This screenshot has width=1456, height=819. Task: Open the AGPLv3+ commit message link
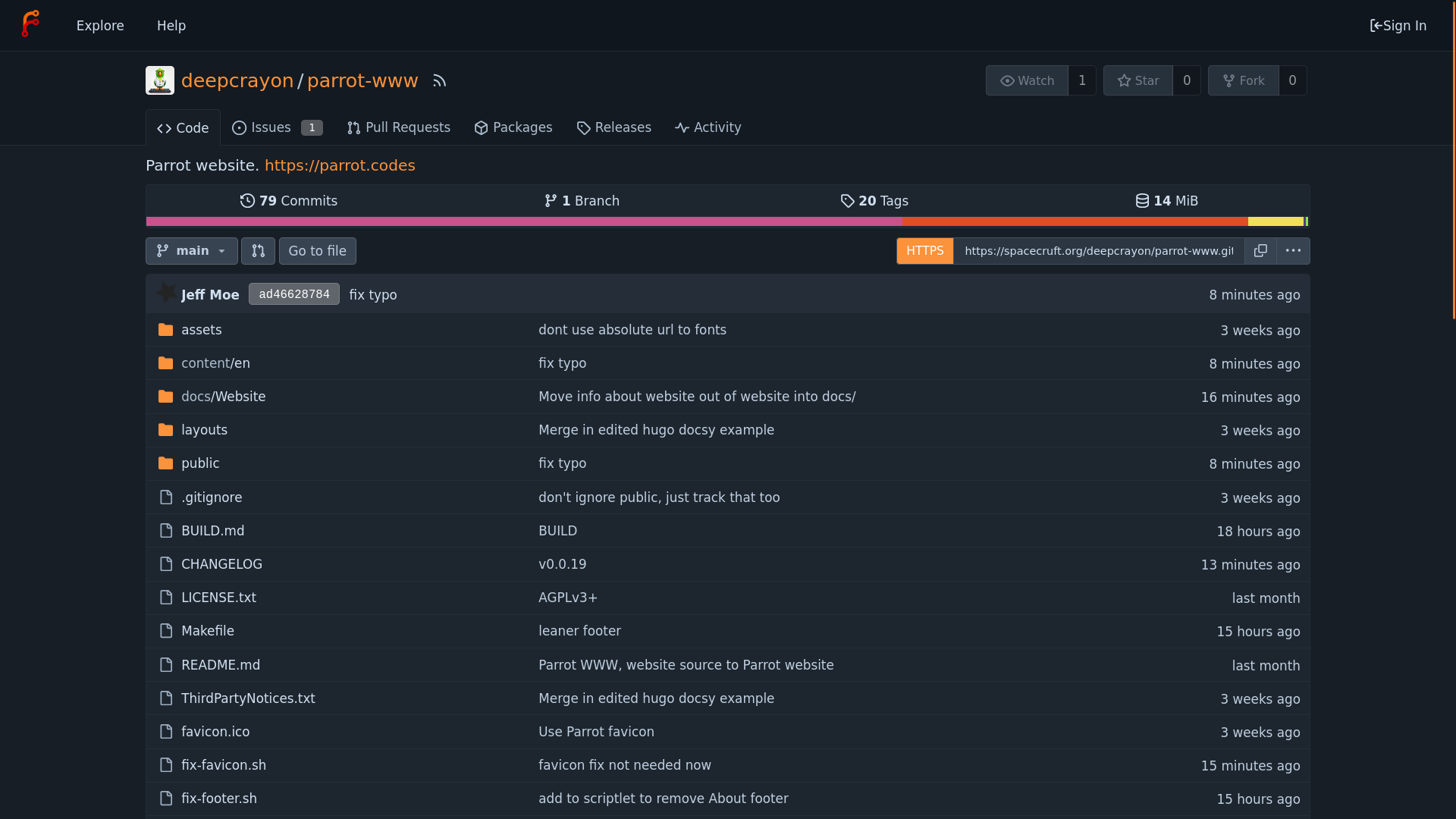[x=568, y=598]
